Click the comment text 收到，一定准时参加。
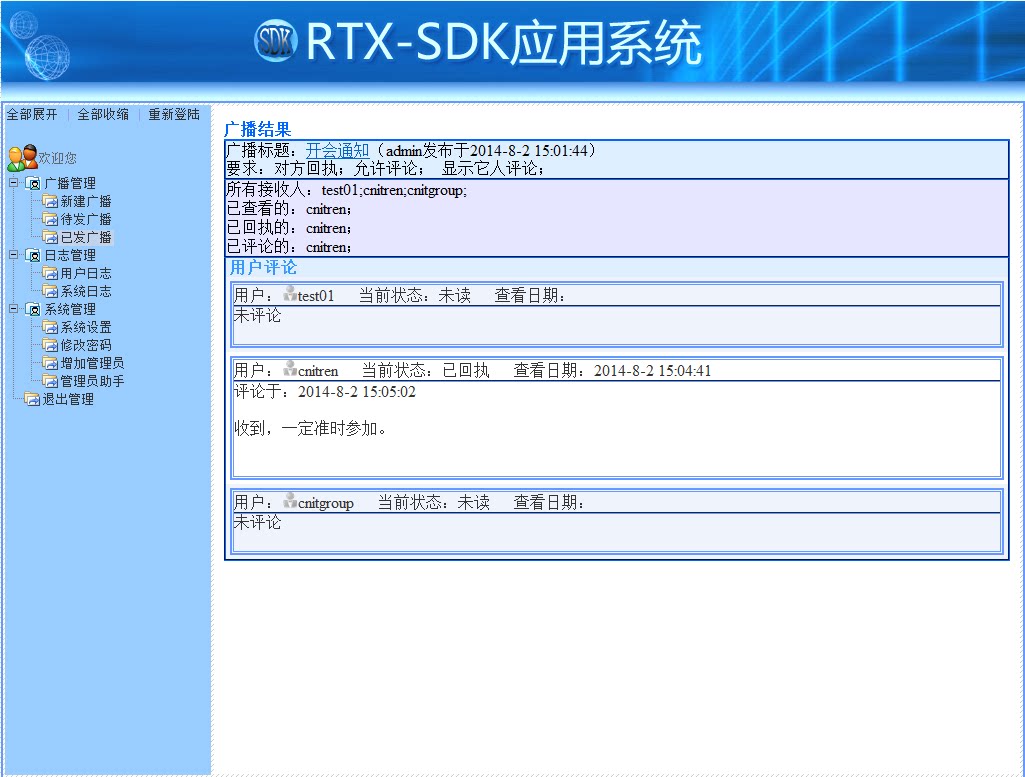This screenshot has height=777, width=1025. (x=311, y=429)
